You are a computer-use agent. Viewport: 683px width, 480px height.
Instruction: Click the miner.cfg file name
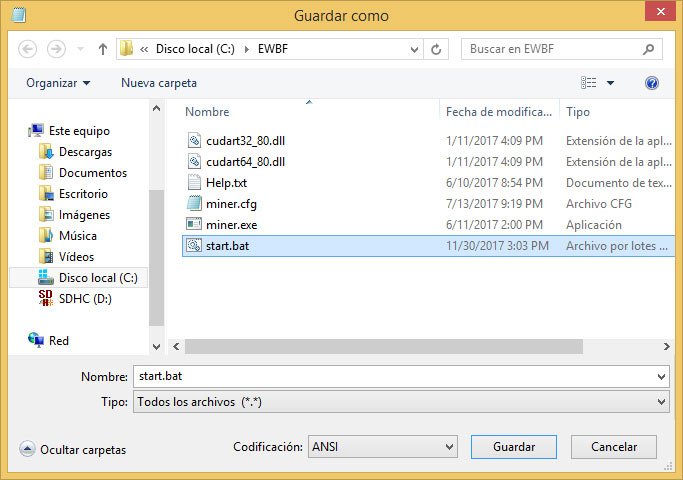(231, 204)
